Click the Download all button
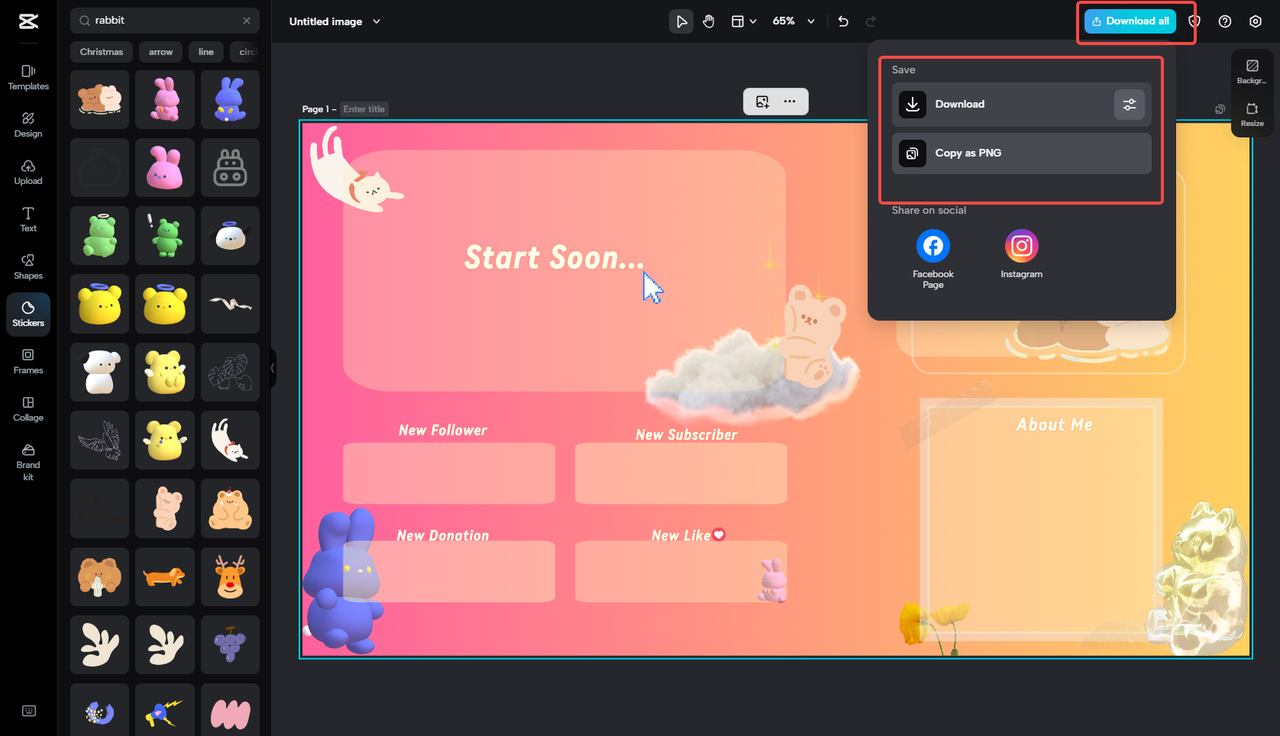This screenshot has height=736, width=1280. coord(1130,20)
